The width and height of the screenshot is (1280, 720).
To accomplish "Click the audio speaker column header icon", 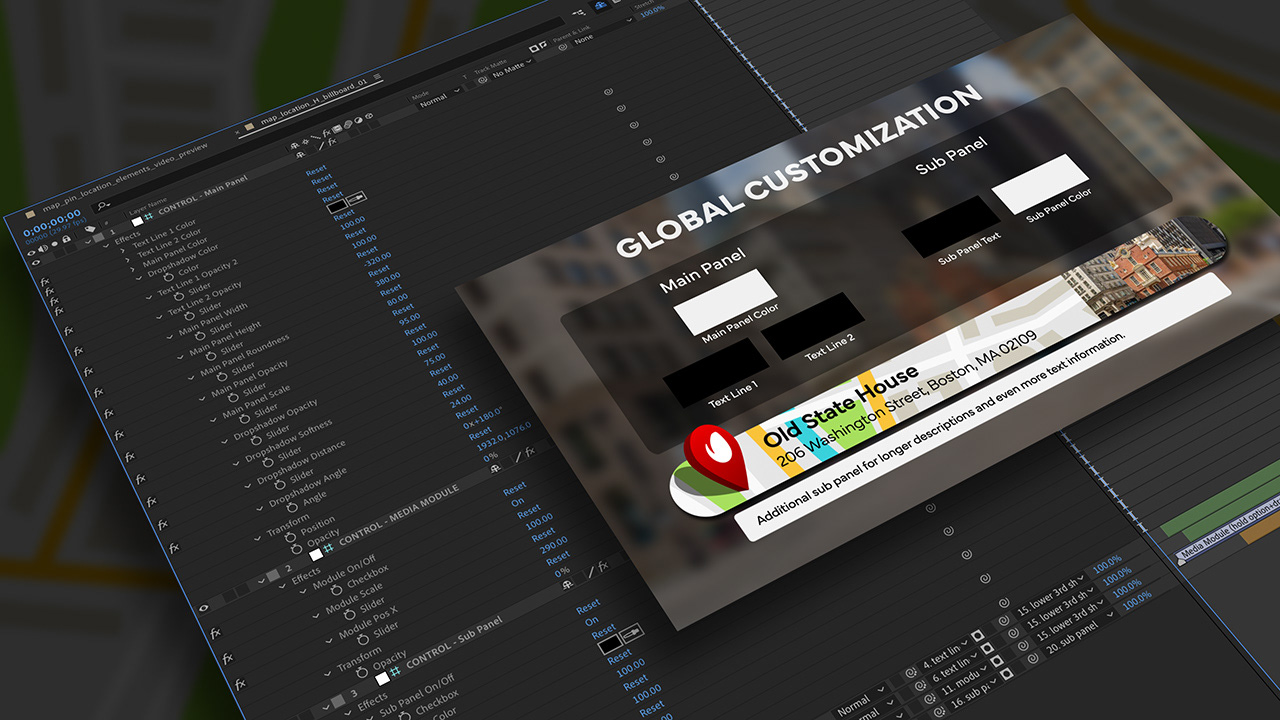I will pos(43,248).
